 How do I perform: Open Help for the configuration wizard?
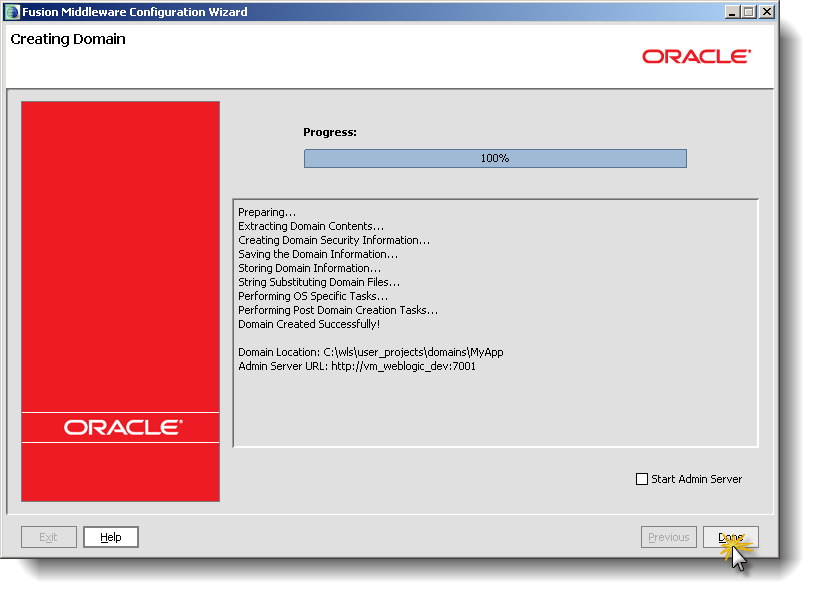point(110,537)
